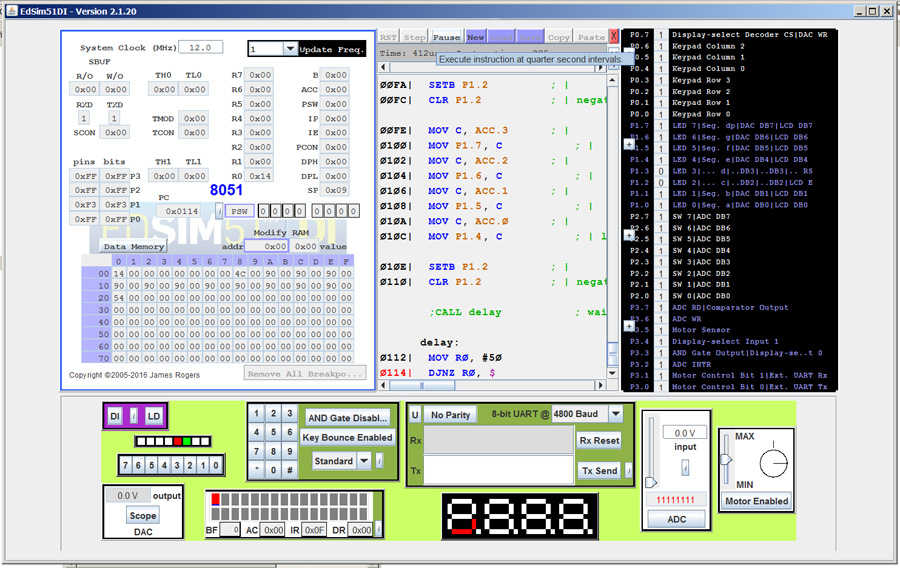
Task: Click the Modify RAM value field
Action: [x=305, y=246]
